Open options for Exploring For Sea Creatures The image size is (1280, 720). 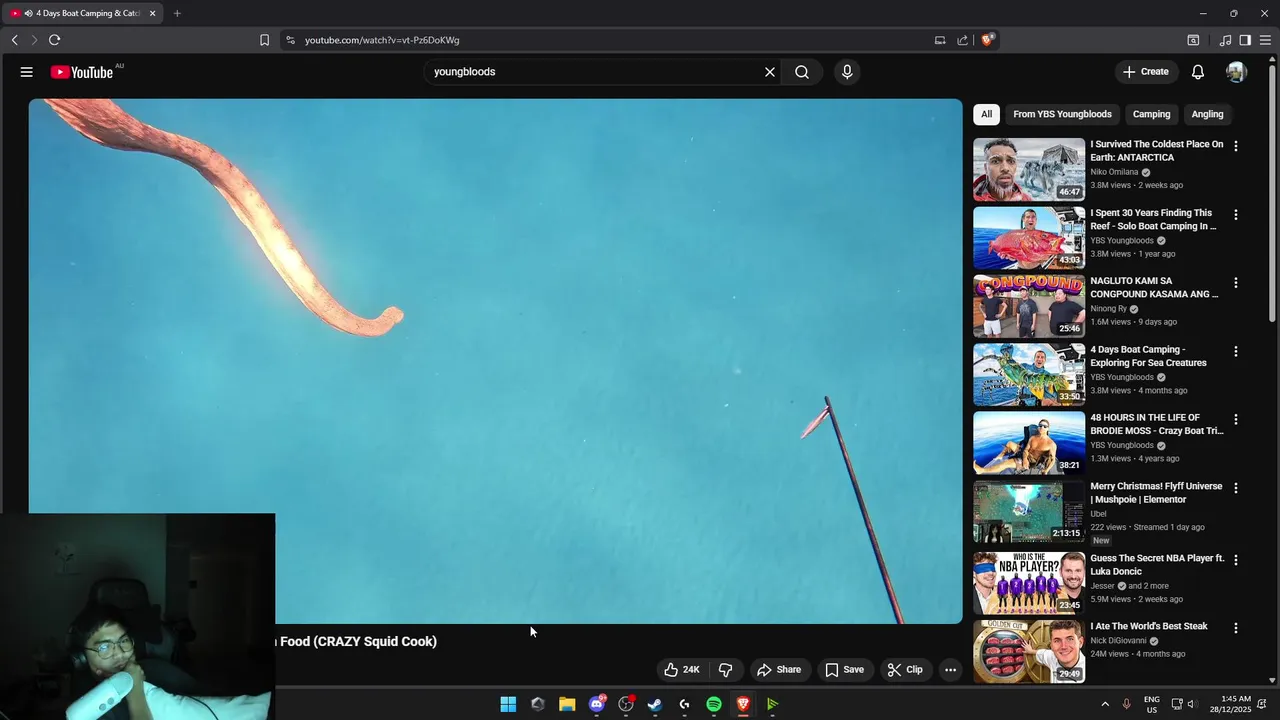point(1236,351)
